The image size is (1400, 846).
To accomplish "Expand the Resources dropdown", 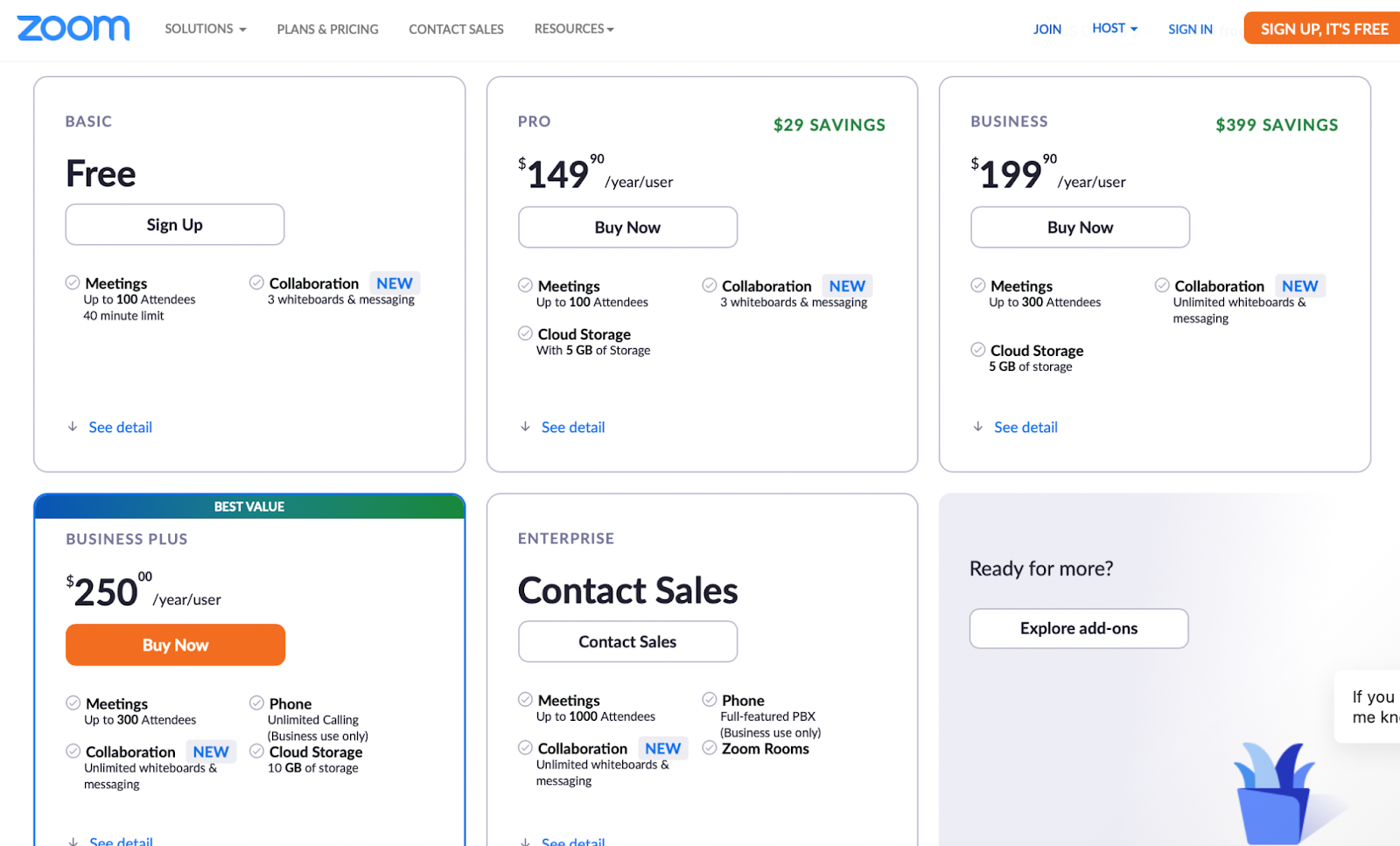I will pyautogui.click(x=574, y=29).
